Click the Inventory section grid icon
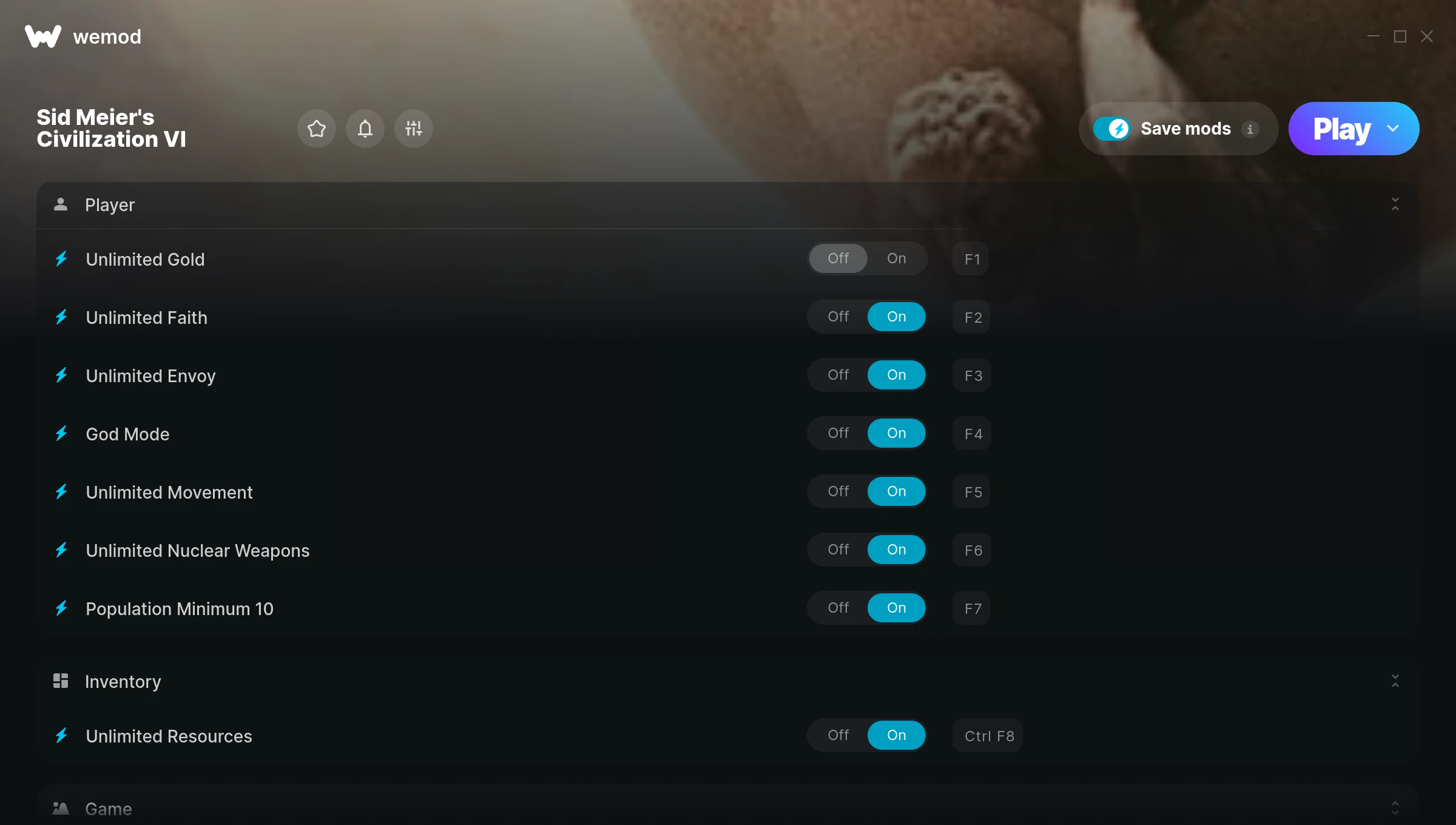The height and width of the screenshot is (825, 1456). click(x=61, y=681)
